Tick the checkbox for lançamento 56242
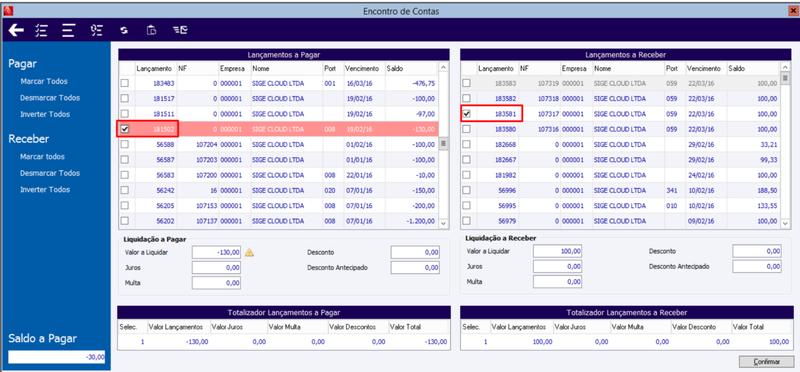Screen dimensions: 800x372 pyautogui.click(x=124, y=190)
